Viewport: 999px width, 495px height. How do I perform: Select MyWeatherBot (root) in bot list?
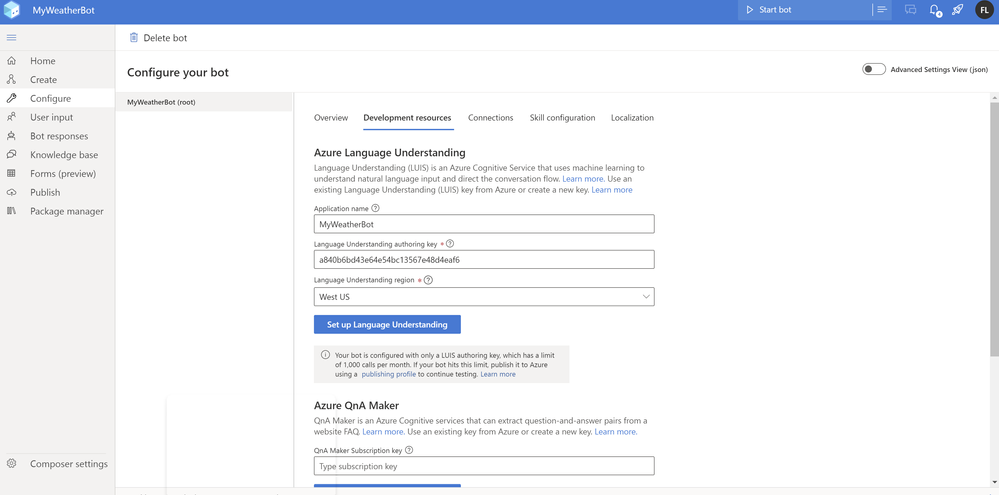(x=161, y=102)
